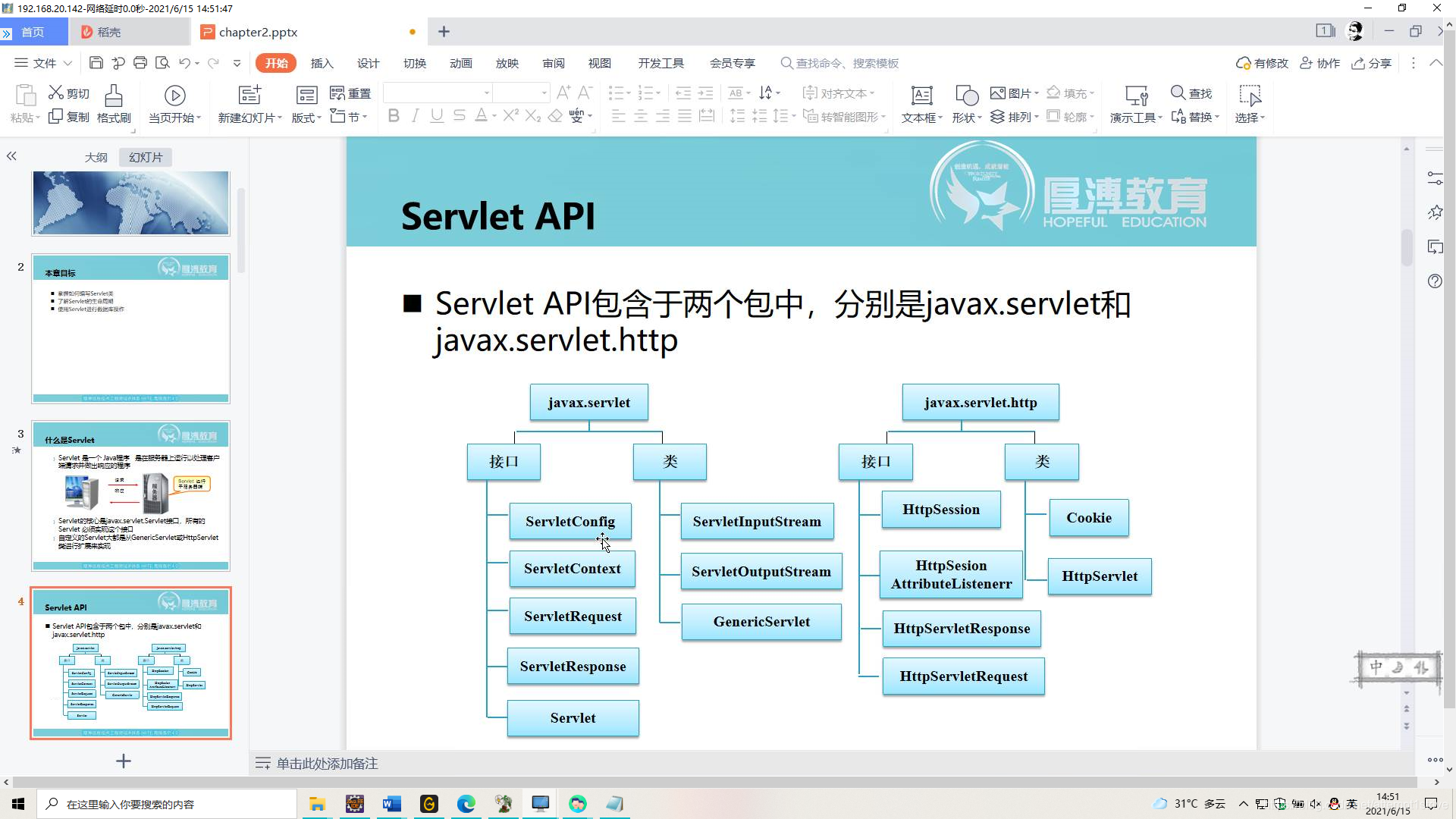Open quick access toolbar customize dropdown
Viewport: 1456px width, 819px height.
coord(237,64)
